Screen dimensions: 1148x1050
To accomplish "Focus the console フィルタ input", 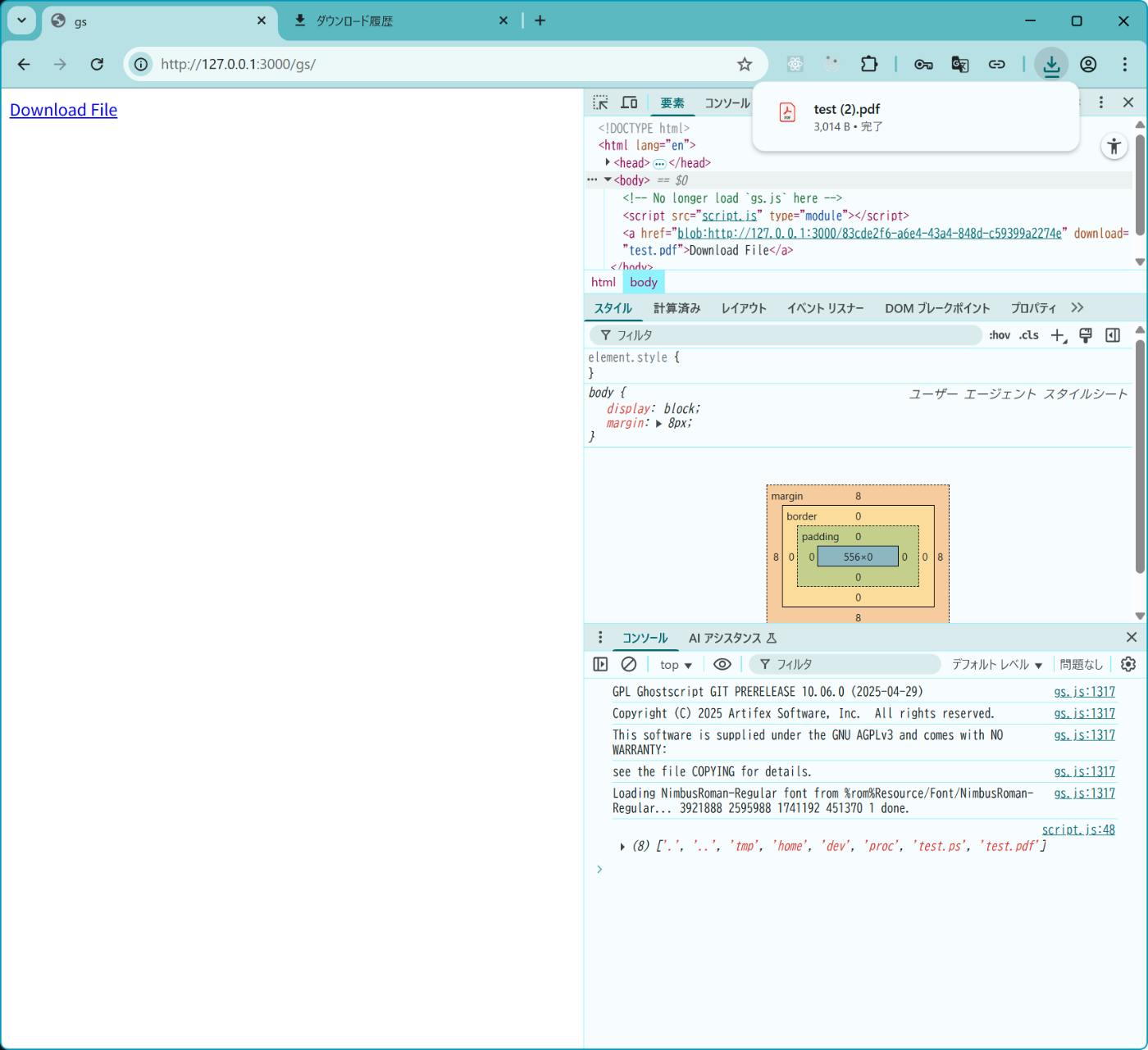I will (x=845, y=664).
